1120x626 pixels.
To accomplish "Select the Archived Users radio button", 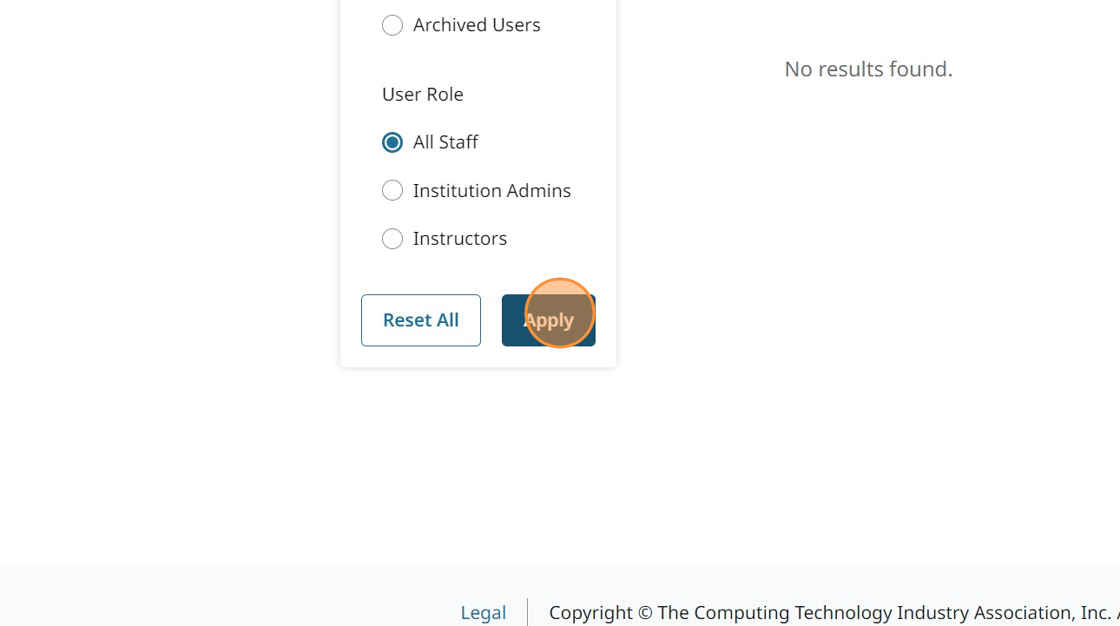I will click(x=392, y=25).
